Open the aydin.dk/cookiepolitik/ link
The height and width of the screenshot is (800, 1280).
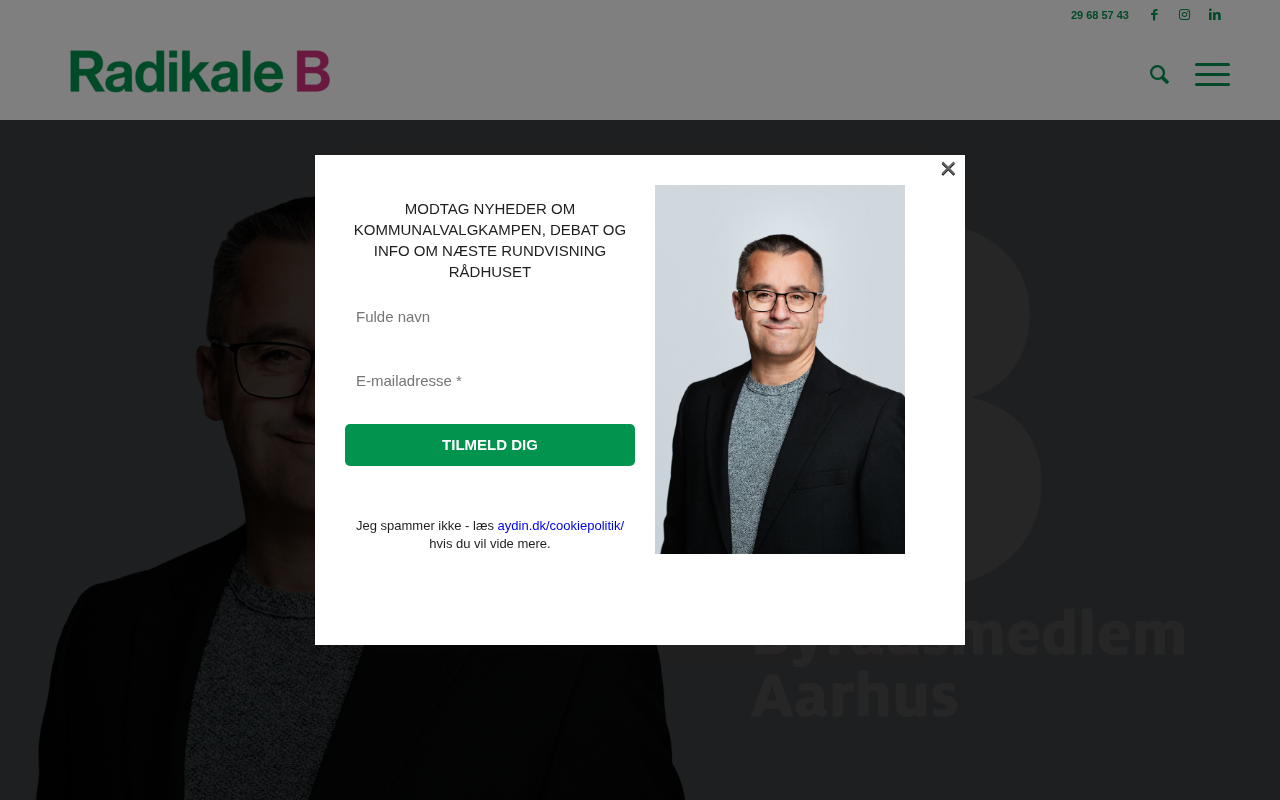click(561, 526)
